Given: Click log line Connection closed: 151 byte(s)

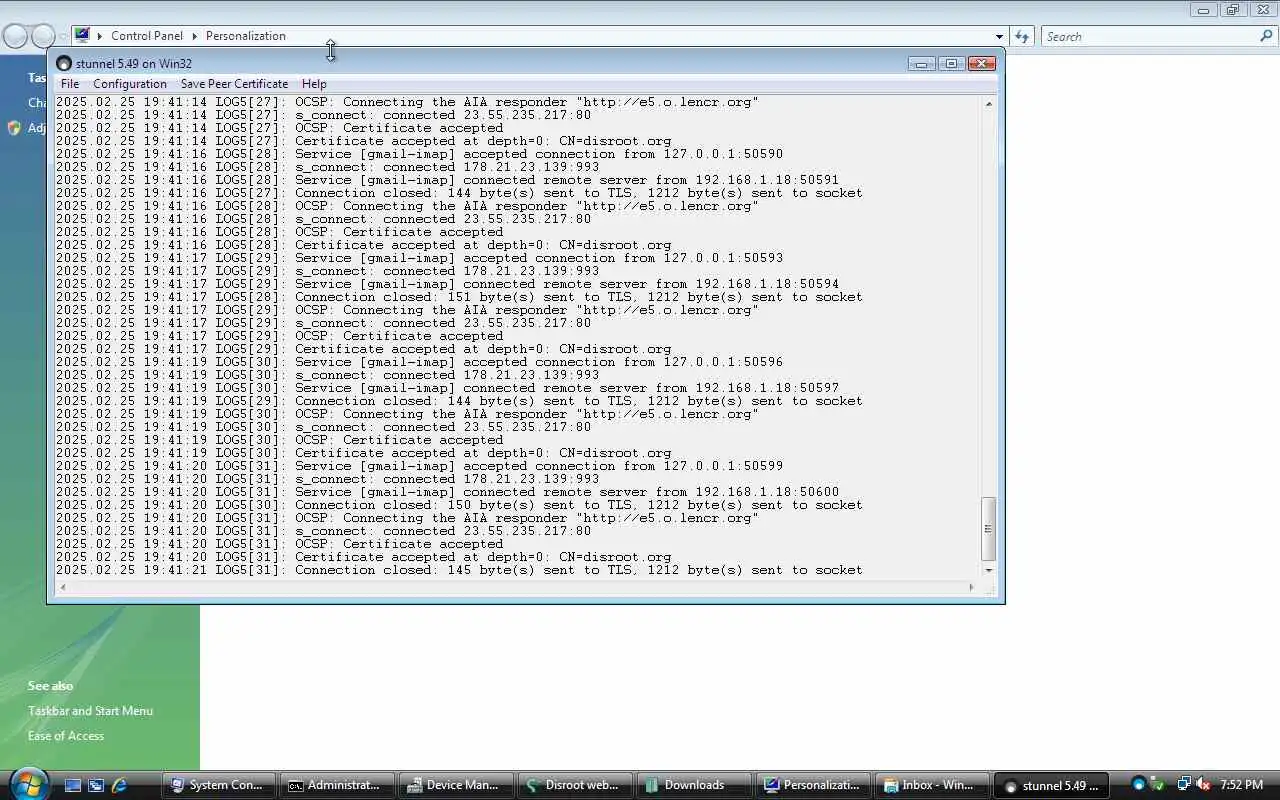Looking at the screenshot, I should click(459, 297).
